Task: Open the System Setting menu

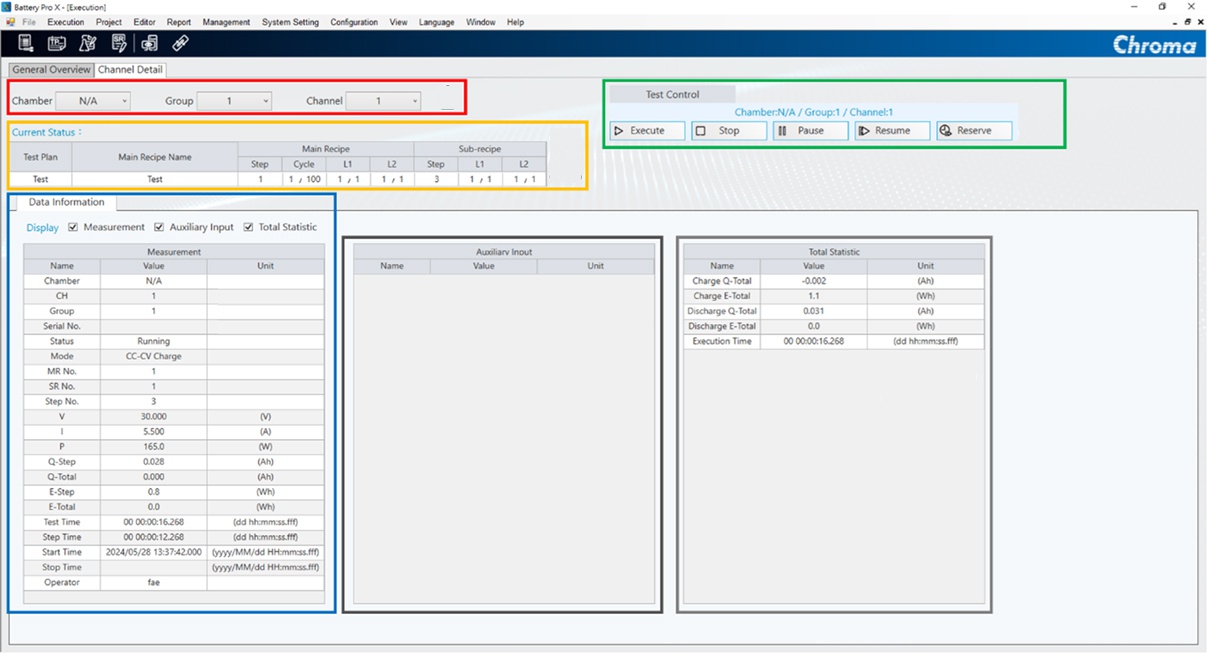Action: 290,22
